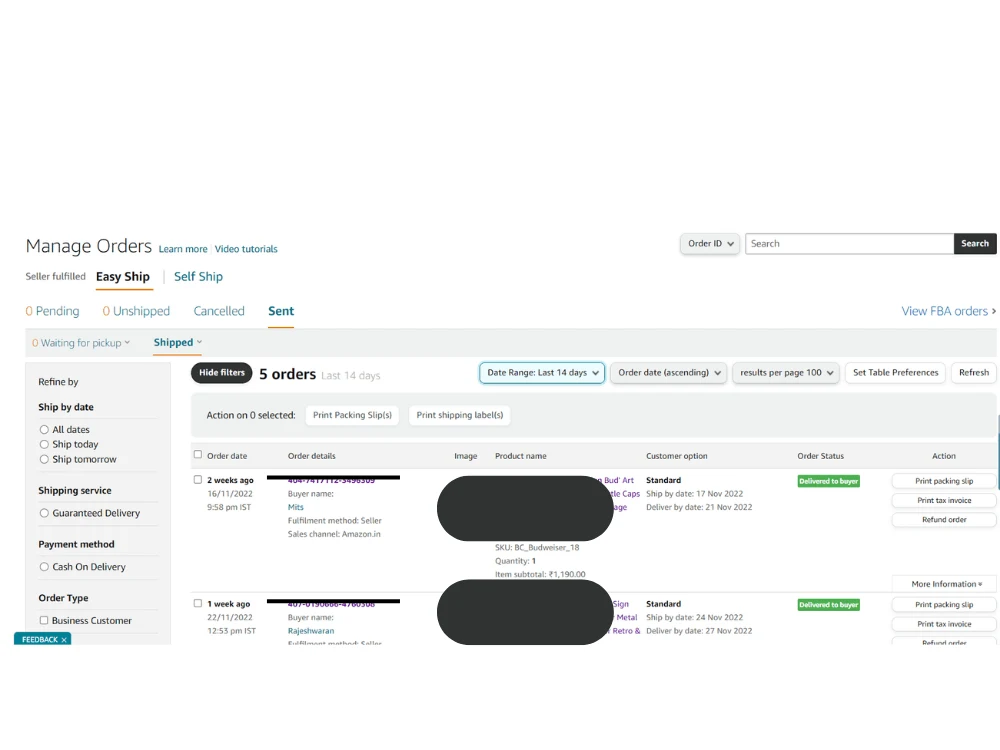Expand the Shipped sub-filter dropdown
This screenshot has height=750, width=1000.
pyautogui.click(x=178, y=342)
